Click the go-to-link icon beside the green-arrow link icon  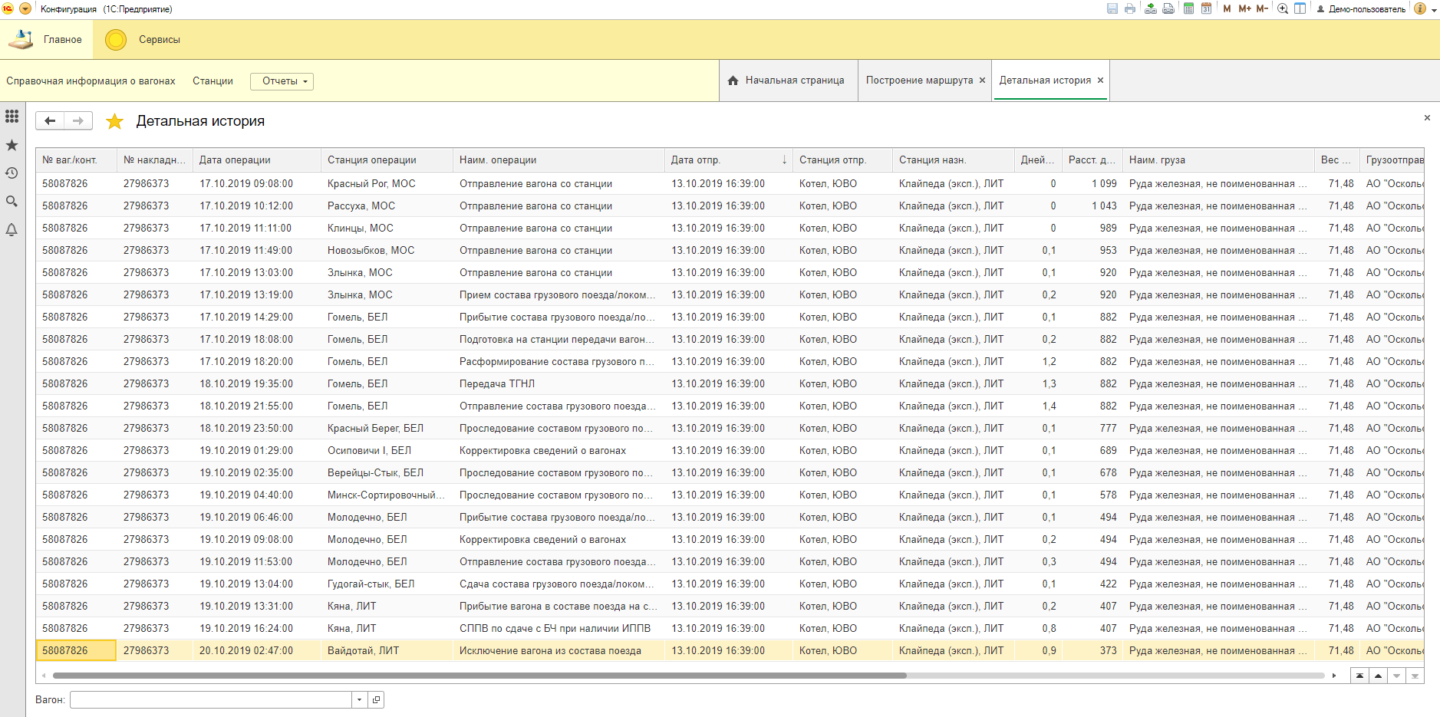[x=1168, y=9]
